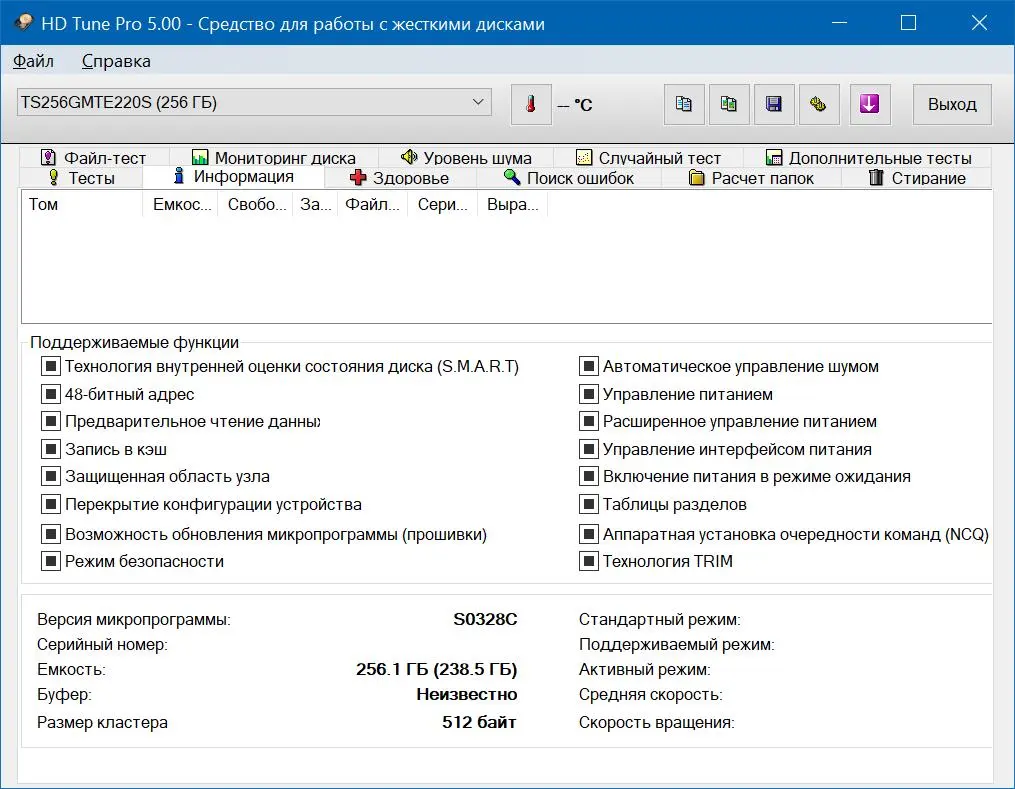Image resolution: width=1015 pixels, height=789 pixels.
Task: Click firmware version value S0328C
Action: click(x=485, y=619)
